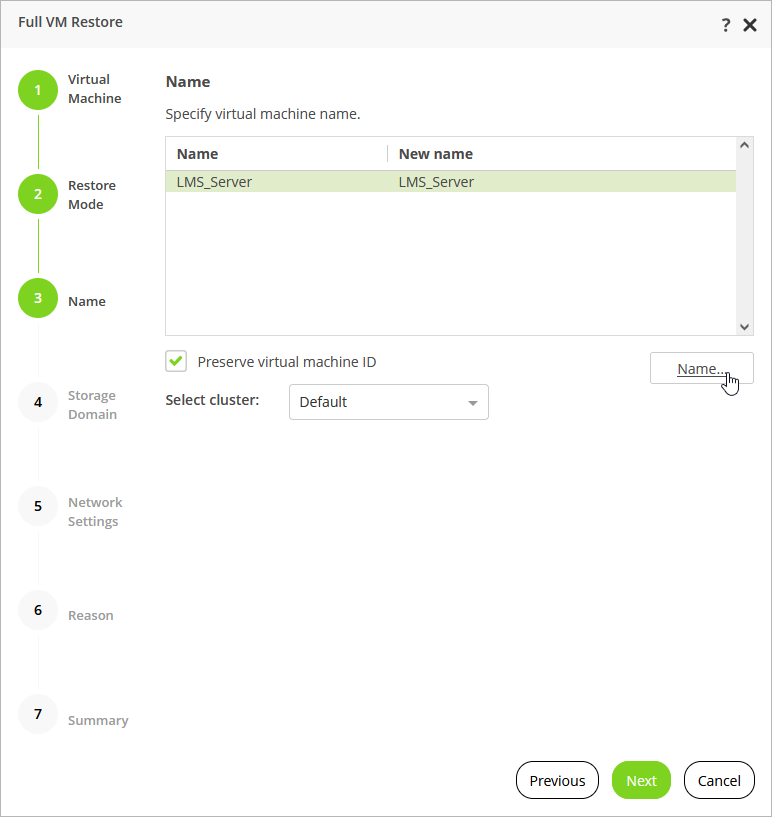Click step 5 Network Settings circle
Screen dimensions: 772x817
click(38, 506)
